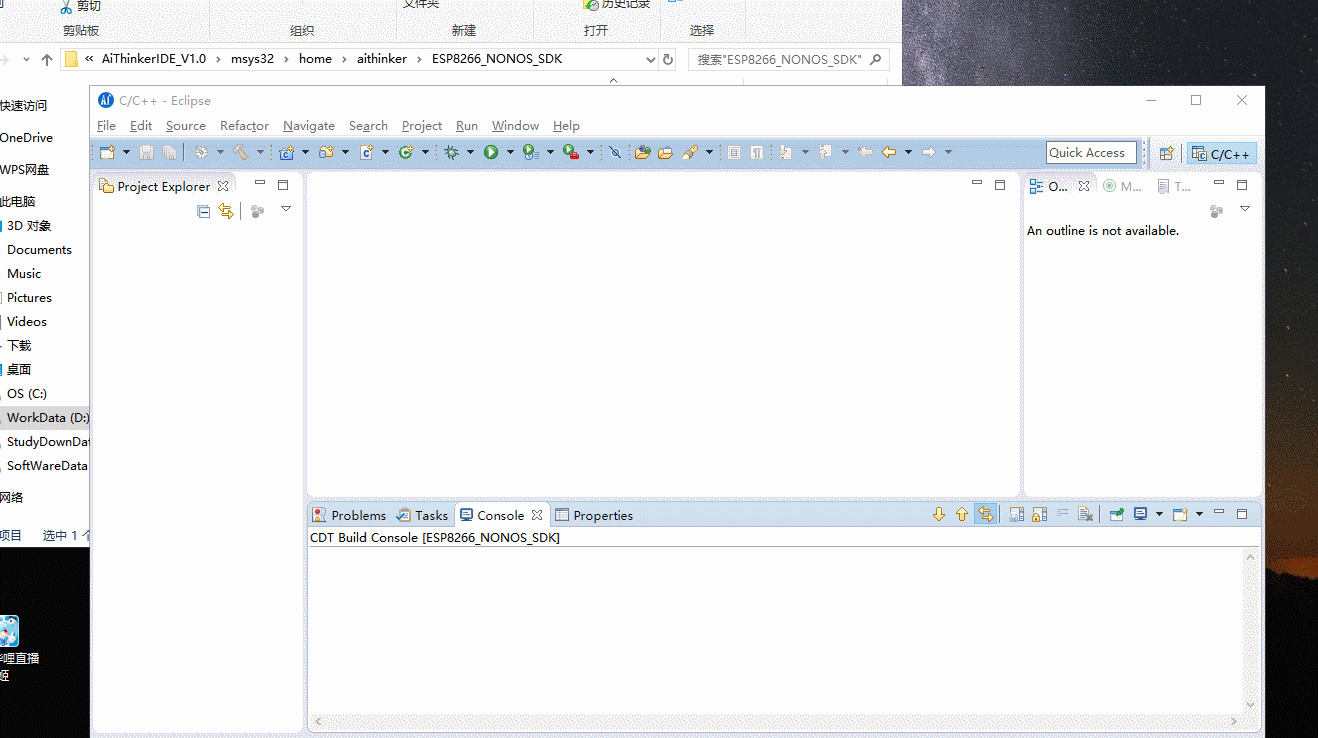Click the Profile launch icon
This screenshot has width=1318, height=738.
(x=531, y=152)
